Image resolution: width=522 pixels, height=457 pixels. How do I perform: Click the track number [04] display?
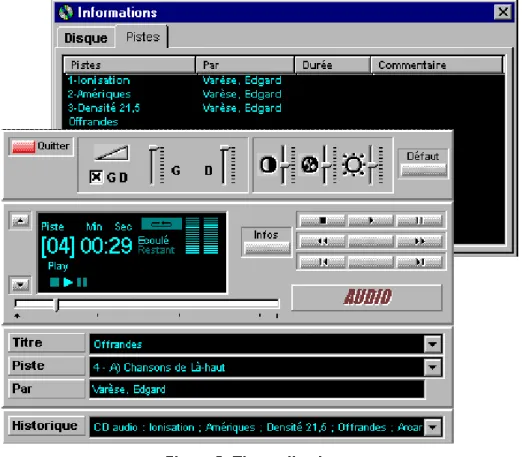coord(58,246)
